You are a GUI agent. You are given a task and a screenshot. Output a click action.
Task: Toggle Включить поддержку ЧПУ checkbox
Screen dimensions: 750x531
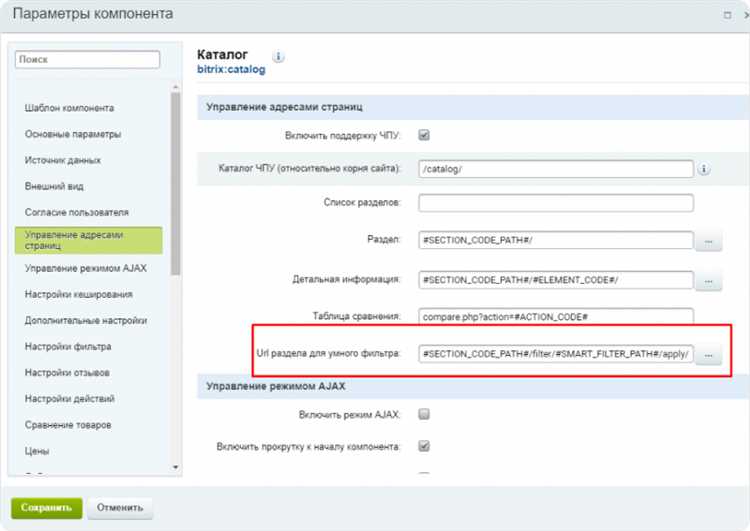(424, 135)
